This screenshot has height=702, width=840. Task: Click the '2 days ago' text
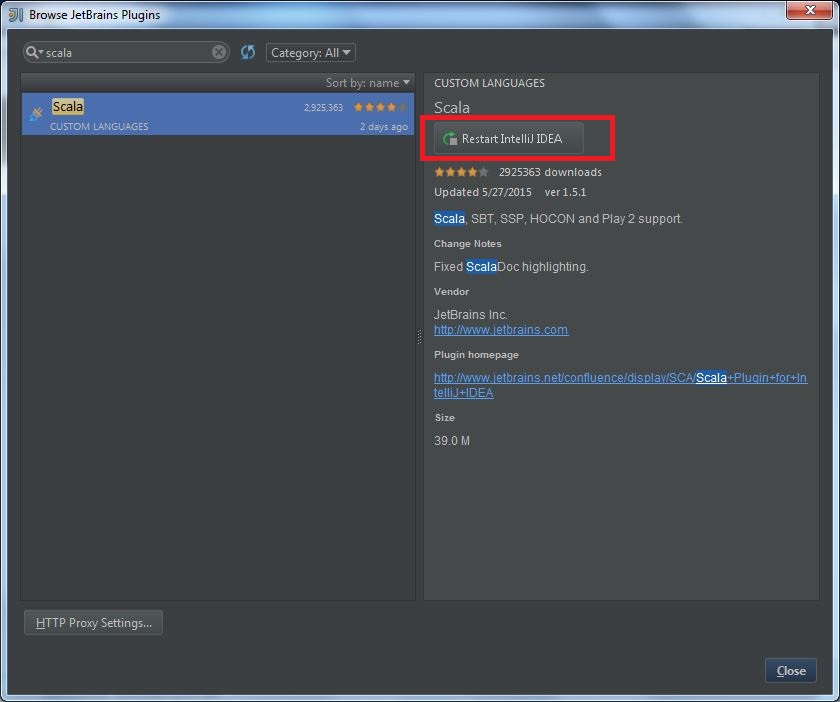[x=384, y=126]
